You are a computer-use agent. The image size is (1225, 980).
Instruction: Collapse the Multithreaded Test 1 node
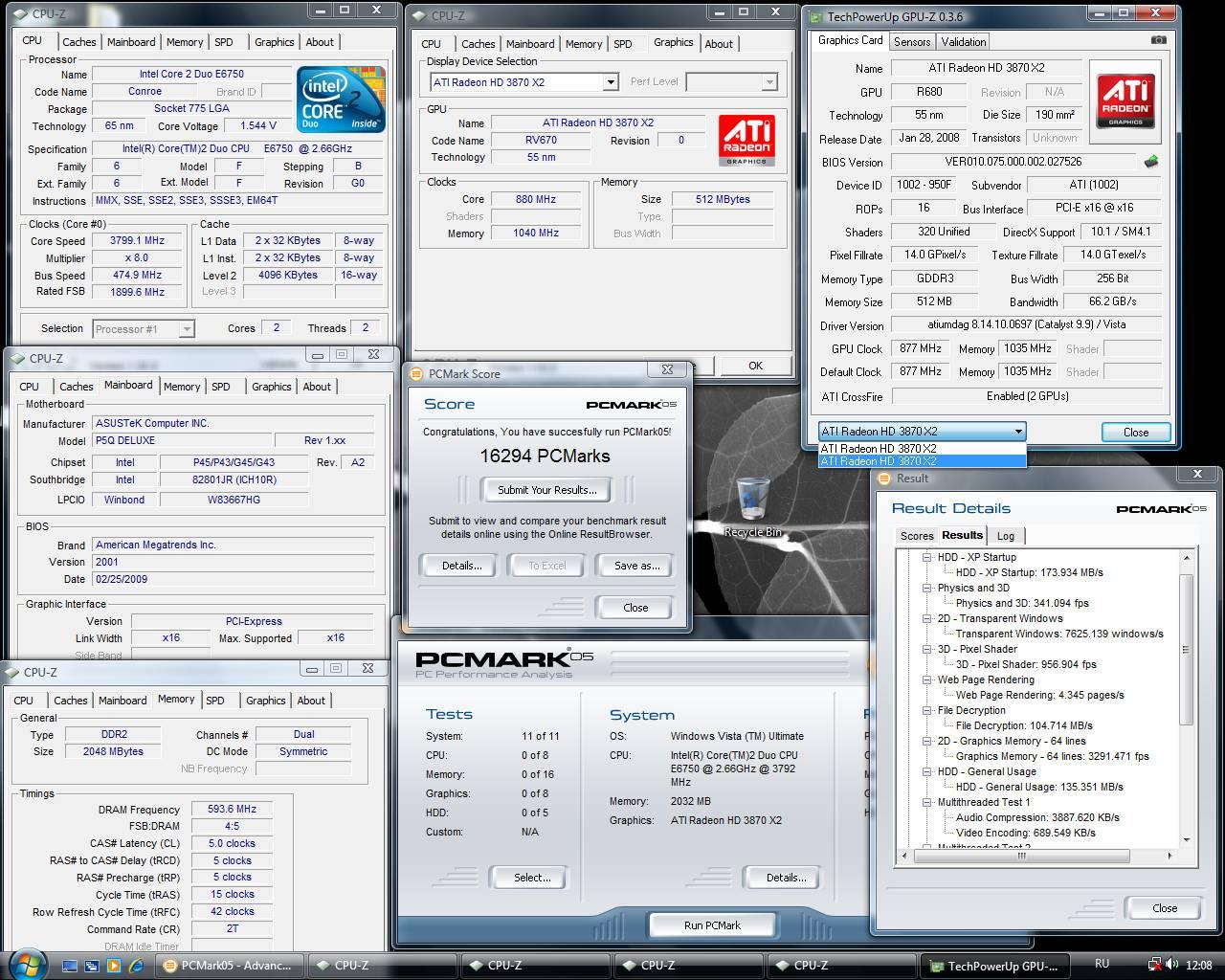[x=926, y=802]
